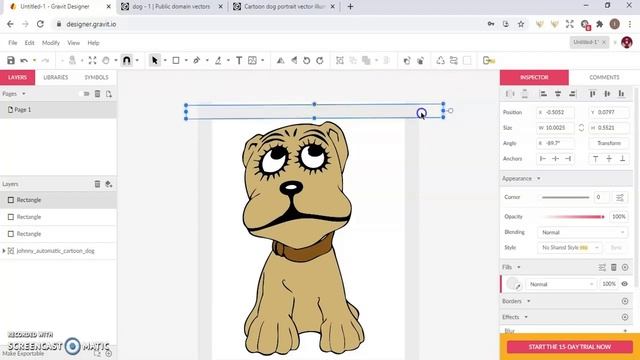
Task: Click the insert image tool icon
Action: point(252,60)
